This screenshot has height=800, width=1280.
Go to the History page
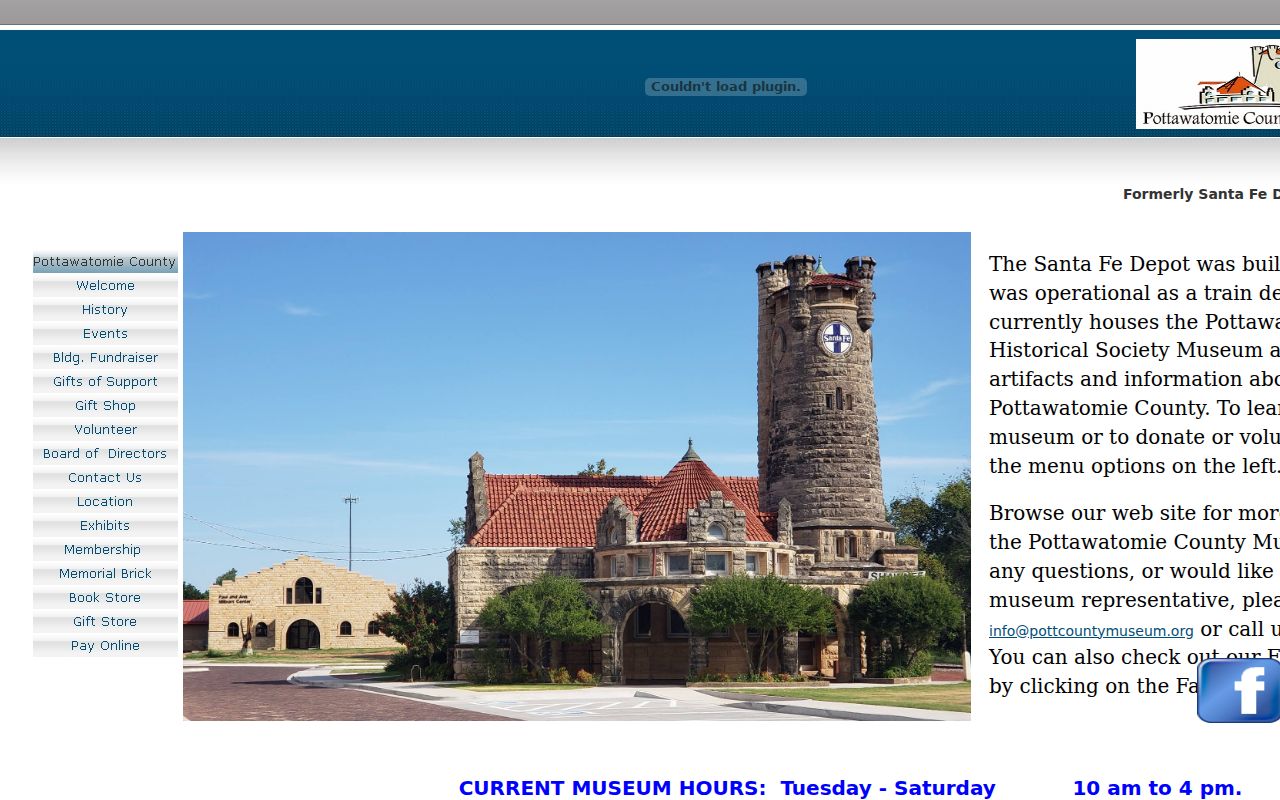(x=105, y=310)
